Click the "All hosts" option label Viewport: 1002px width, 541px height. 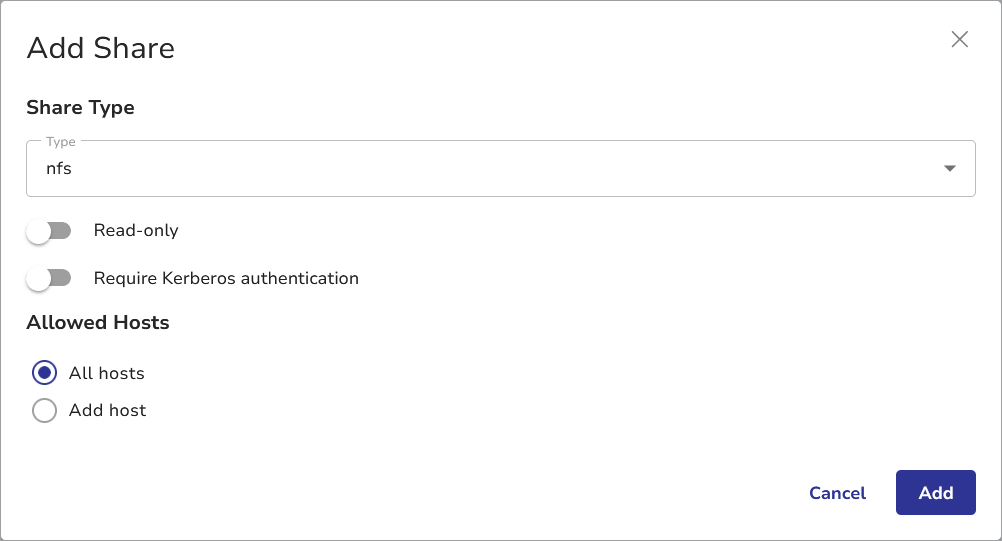[x=107, y=373]
